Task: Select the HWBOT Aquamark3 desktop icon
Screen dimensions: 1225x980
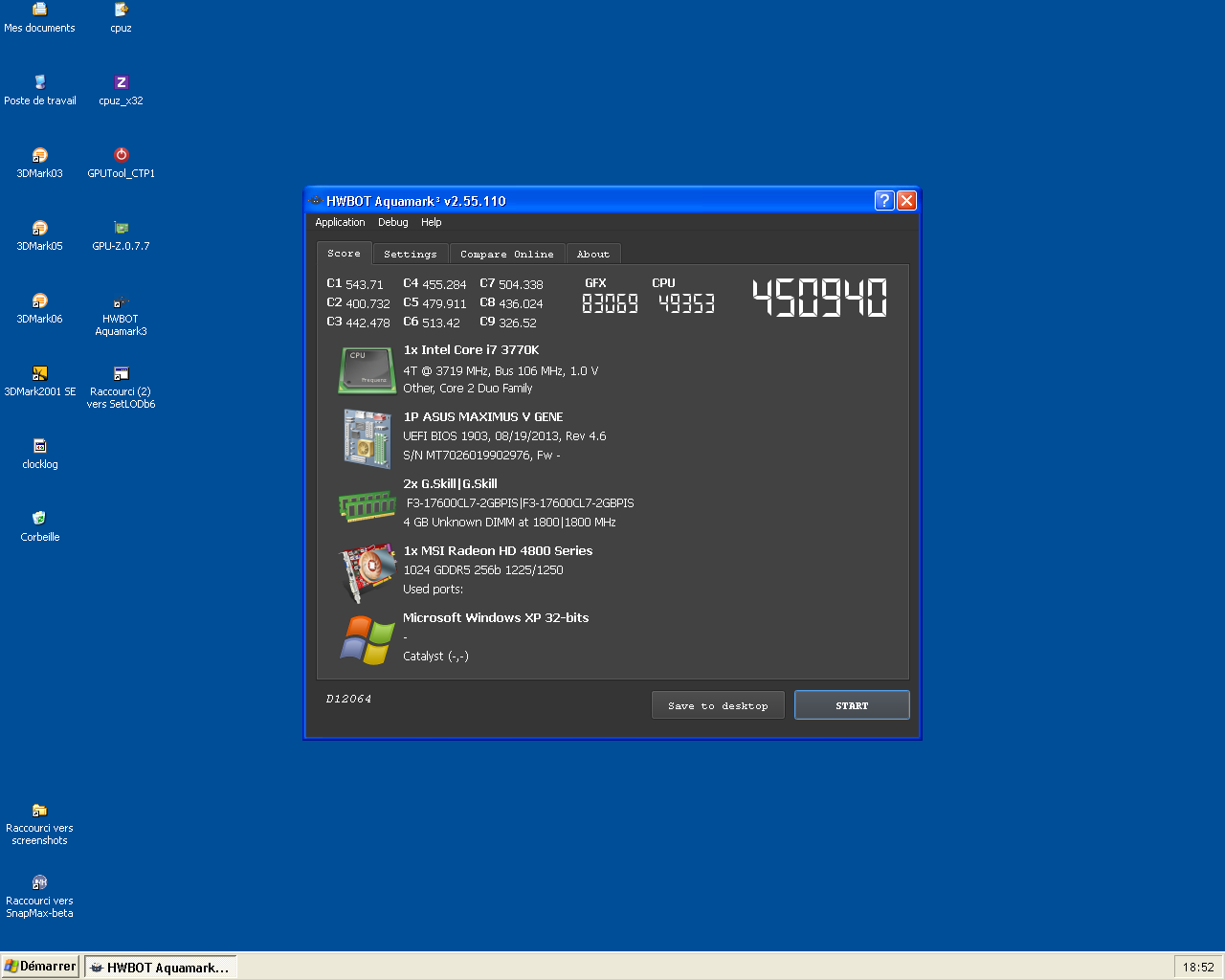Action: point(121,315)
